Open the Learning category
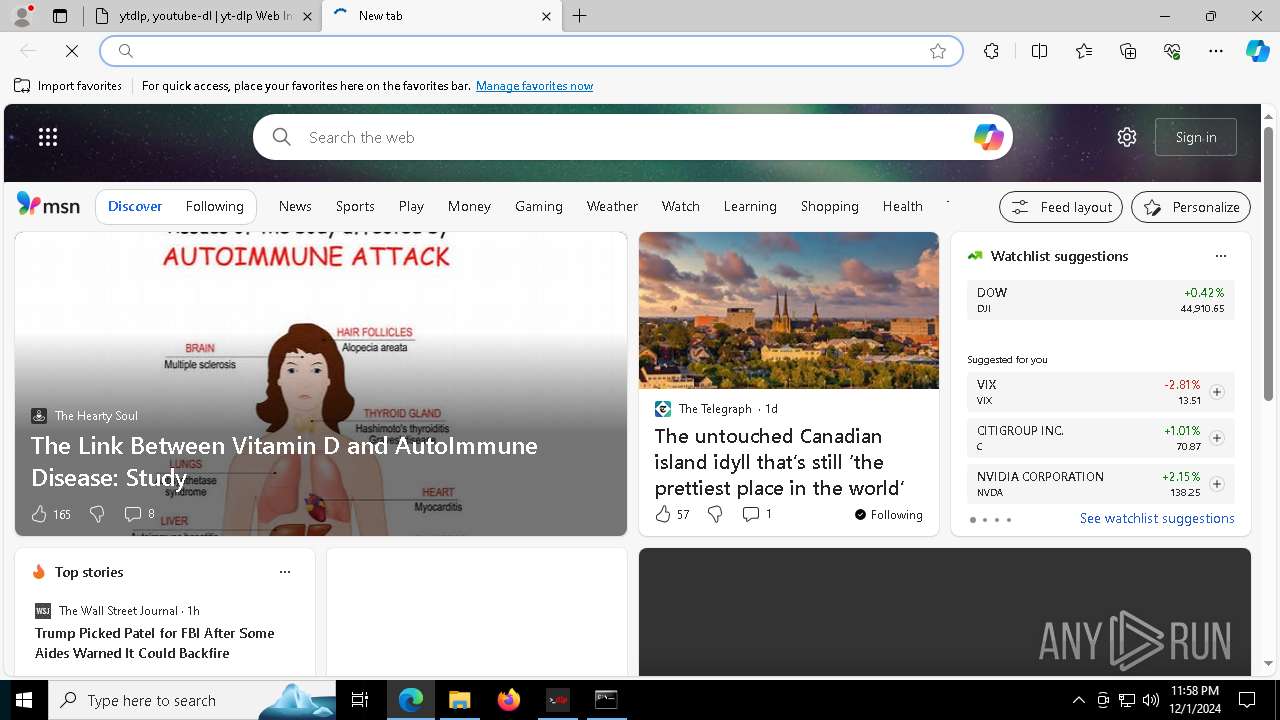1280x720 pixels. click(750, 206)
